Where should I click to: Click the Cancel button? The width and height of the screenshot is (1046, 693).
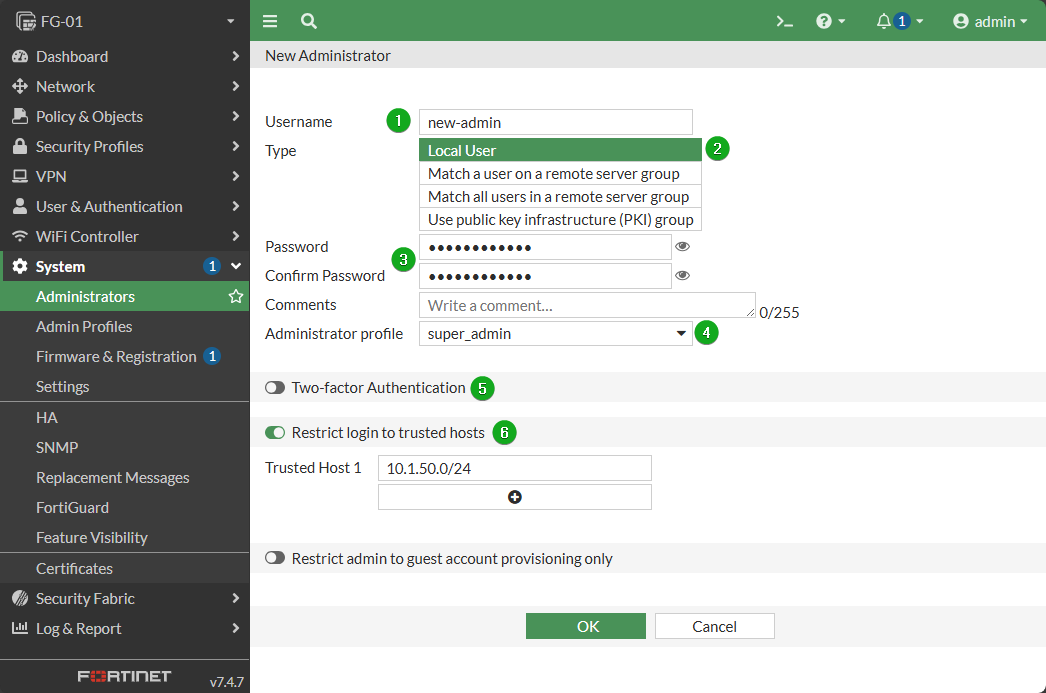[714, 626]
